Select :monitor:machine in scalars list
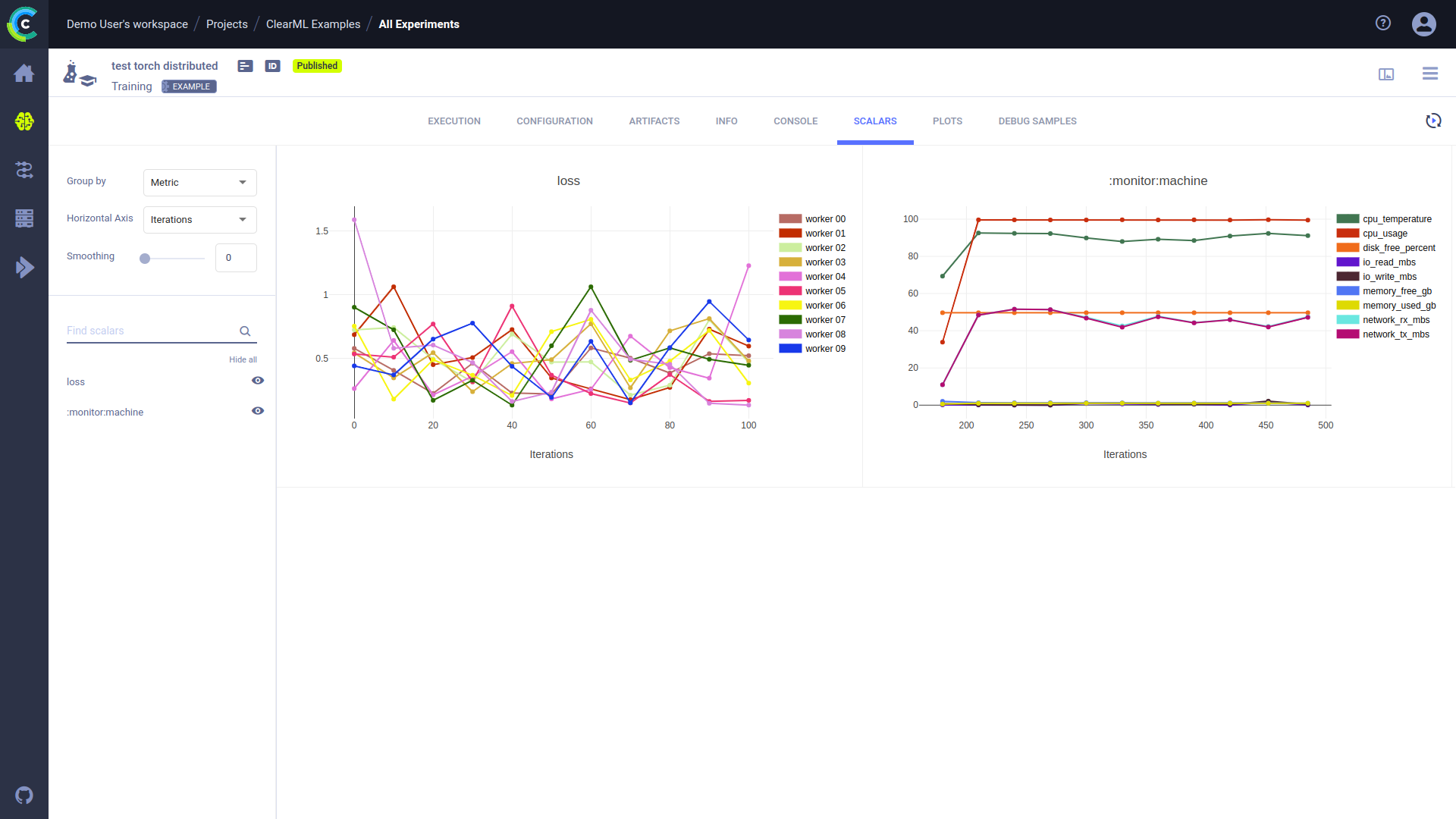1456x819 pixels. coord(105,413)
